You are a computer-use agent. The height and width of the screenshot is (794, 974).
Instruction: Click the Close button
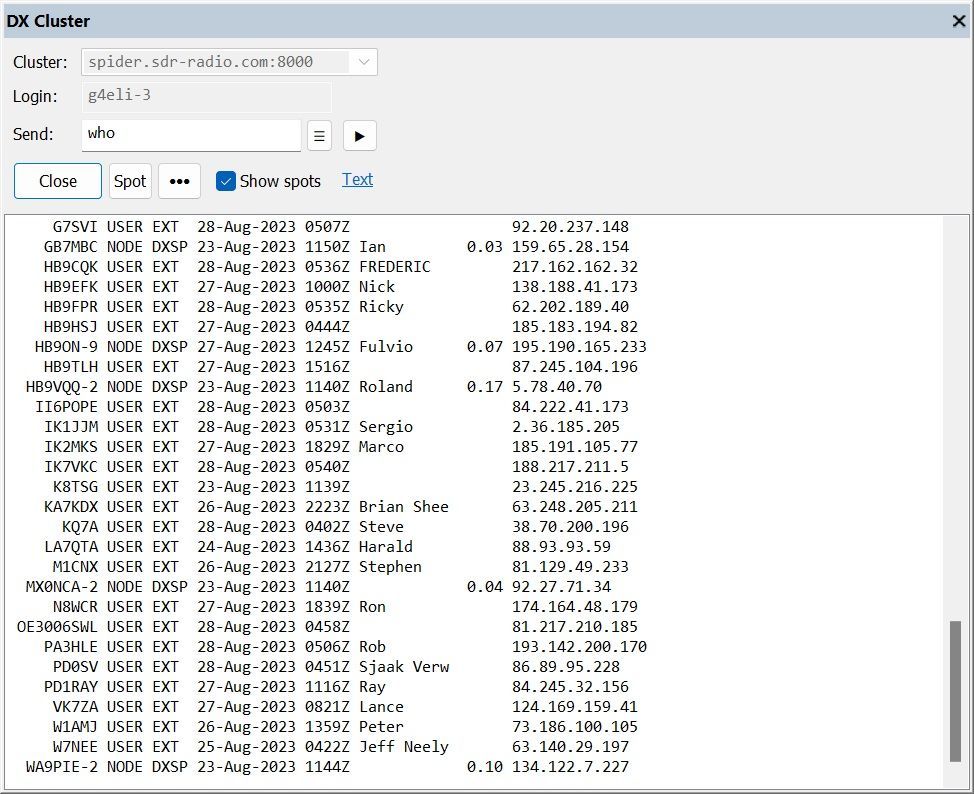click(x=58, y=181)
